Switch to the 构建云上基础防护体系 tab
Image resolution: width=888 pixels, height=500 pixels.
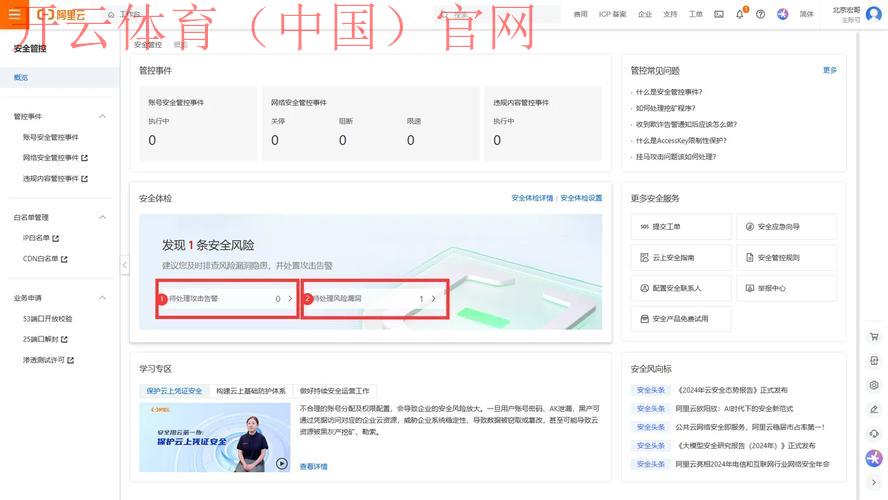[251, 391]
